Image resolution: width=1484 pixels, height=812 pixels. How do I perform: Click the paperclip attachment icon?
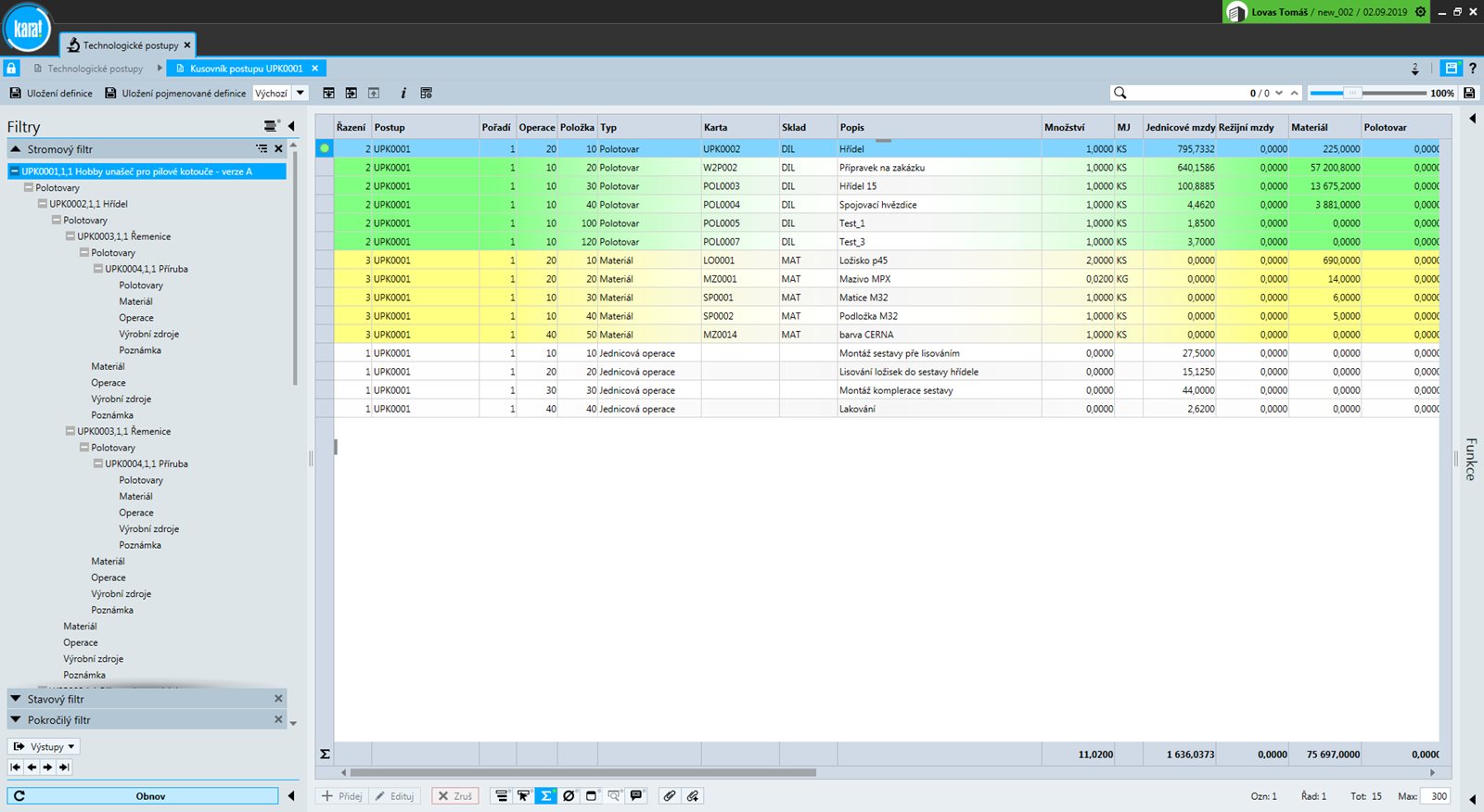point(670,796)
